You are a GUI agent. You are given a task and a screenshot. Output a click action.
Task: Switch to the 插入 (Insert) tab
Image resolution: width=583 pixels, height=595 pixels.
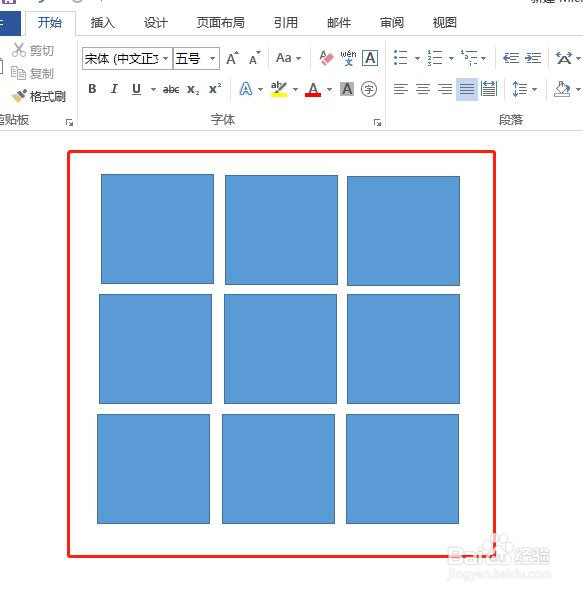pos(102,23)
